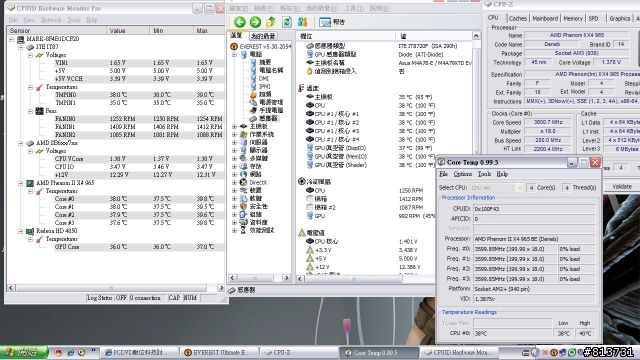Click ITE IT87 chip icon in HWMonitor
Viewport: 640px width, 360px height.
pos(30,47)
